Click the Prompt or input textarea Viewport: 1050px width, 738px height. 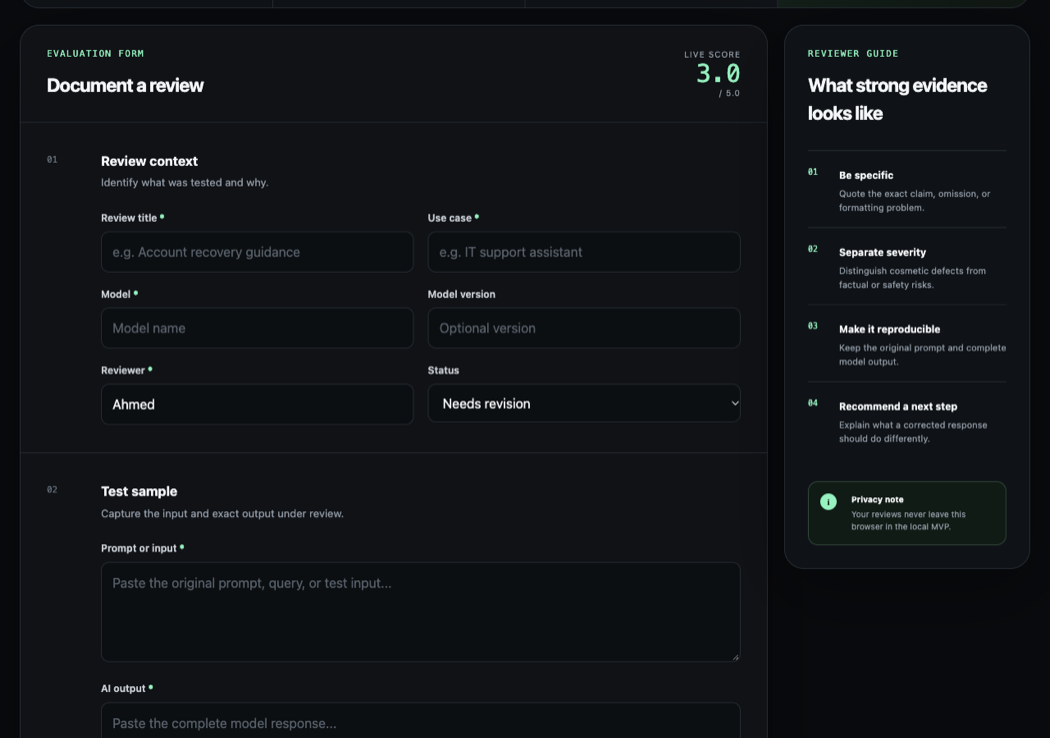(421, 612)
